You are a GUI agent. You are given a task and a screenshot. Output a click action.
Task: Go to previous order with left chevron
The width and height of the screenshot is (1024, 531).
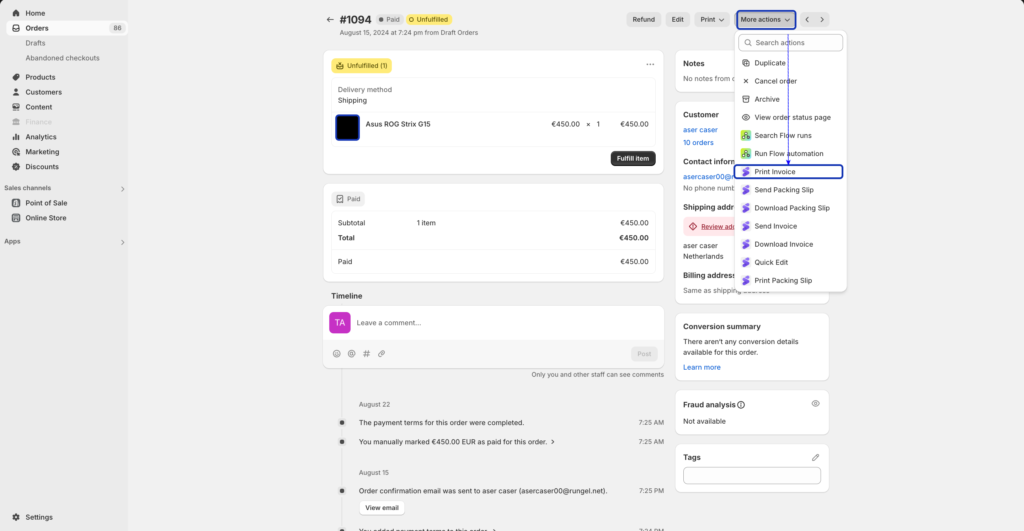pos(807,19)
